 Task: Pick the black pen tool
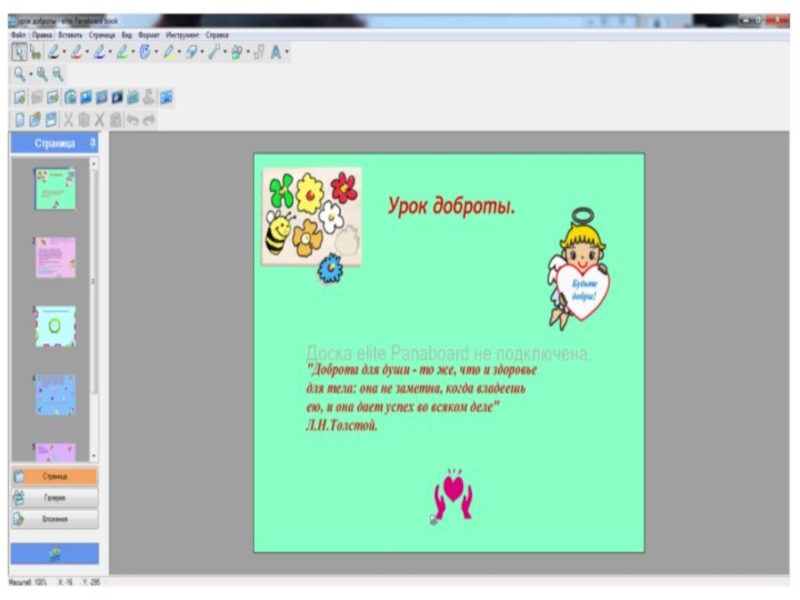coord(52,52)
